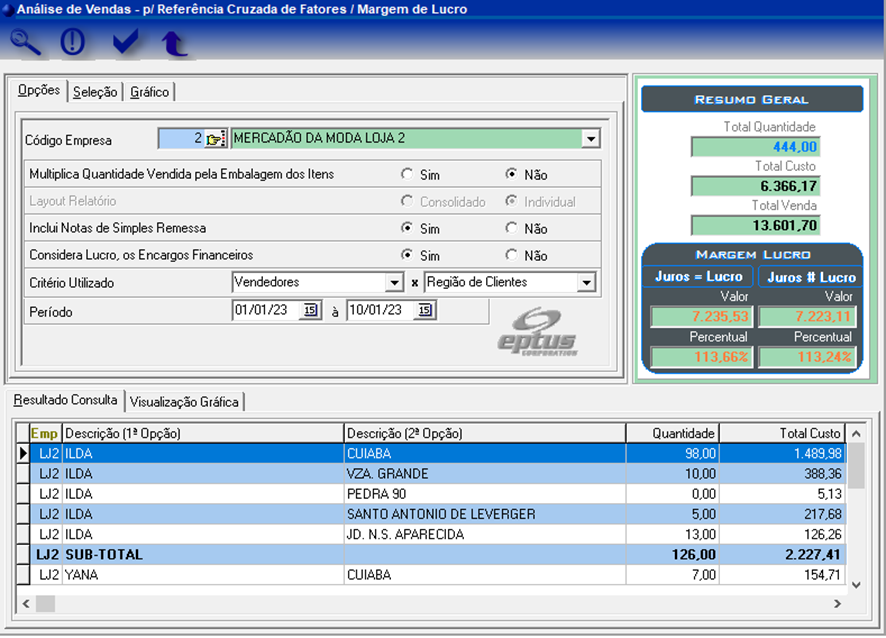Expand the Mercadão da Moda Loja 2 dropdown

pyautogui.click(x=590, y=139)
